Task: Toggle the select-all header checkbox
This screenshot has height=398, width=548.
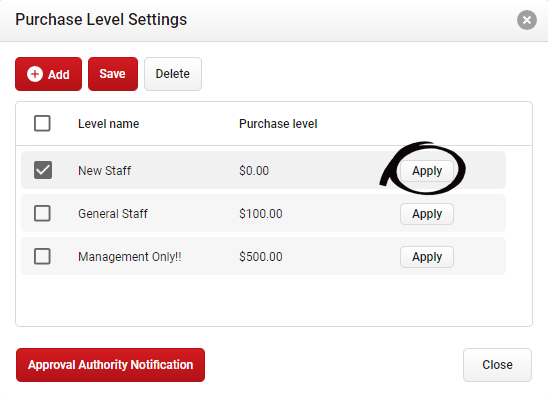Action: (42, 123)
